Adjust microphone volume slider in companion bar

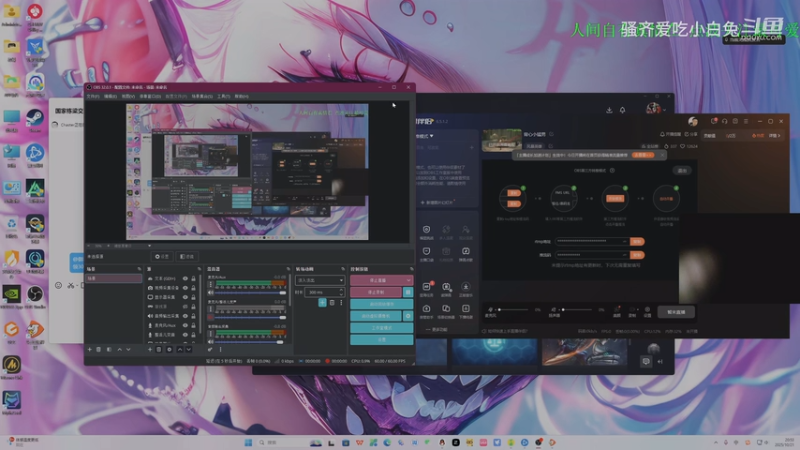click(513, 310)
